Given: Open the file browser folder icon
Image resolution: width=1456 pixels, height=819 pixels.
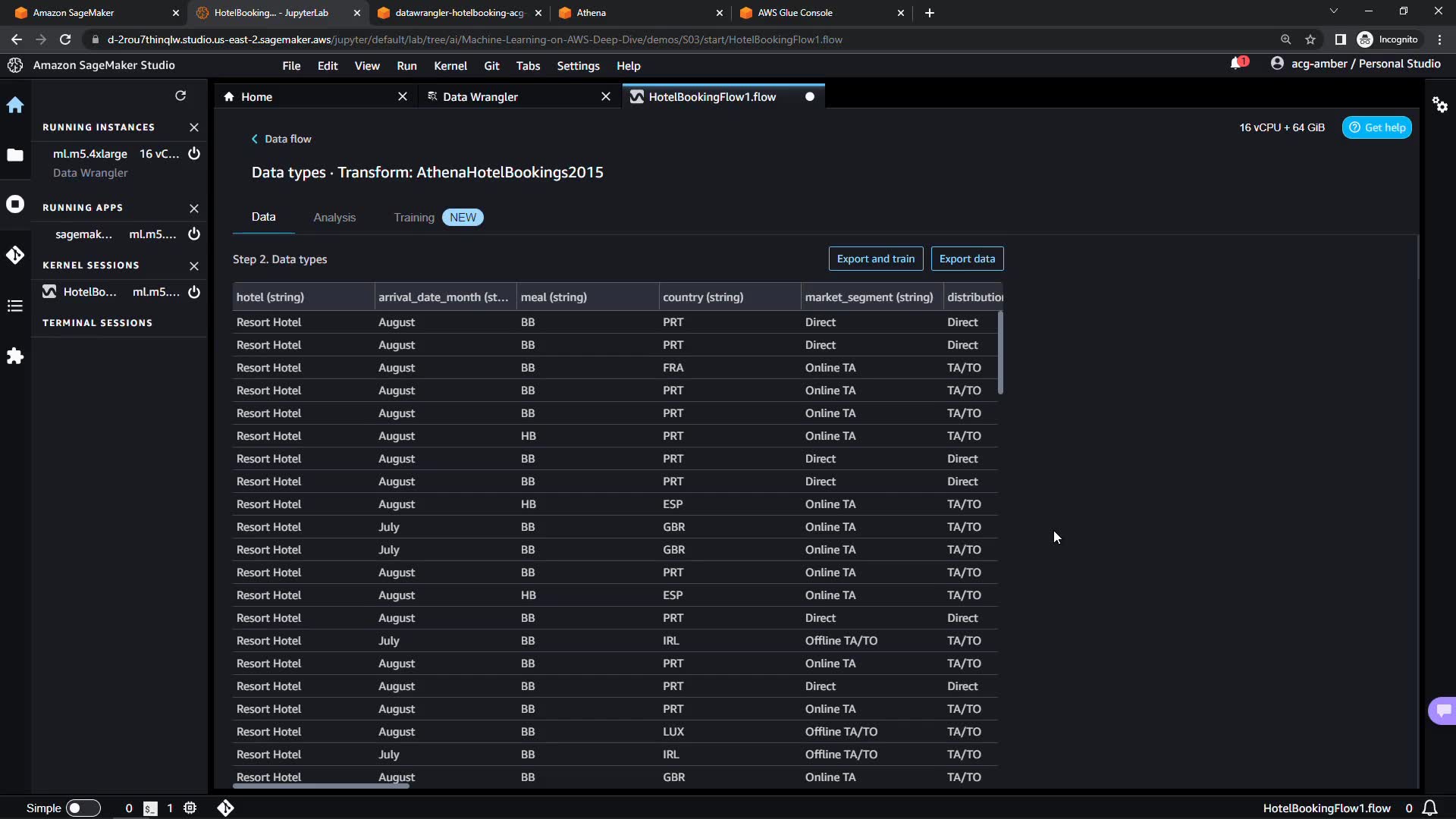Looking at the screenshot, I should pos(15,155).
